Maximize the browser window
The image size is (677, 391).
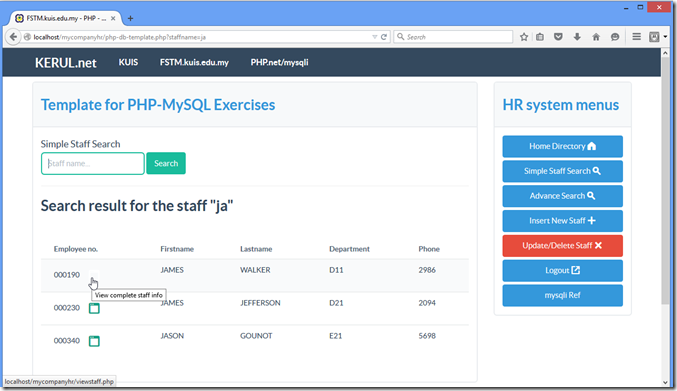[640, 7]
